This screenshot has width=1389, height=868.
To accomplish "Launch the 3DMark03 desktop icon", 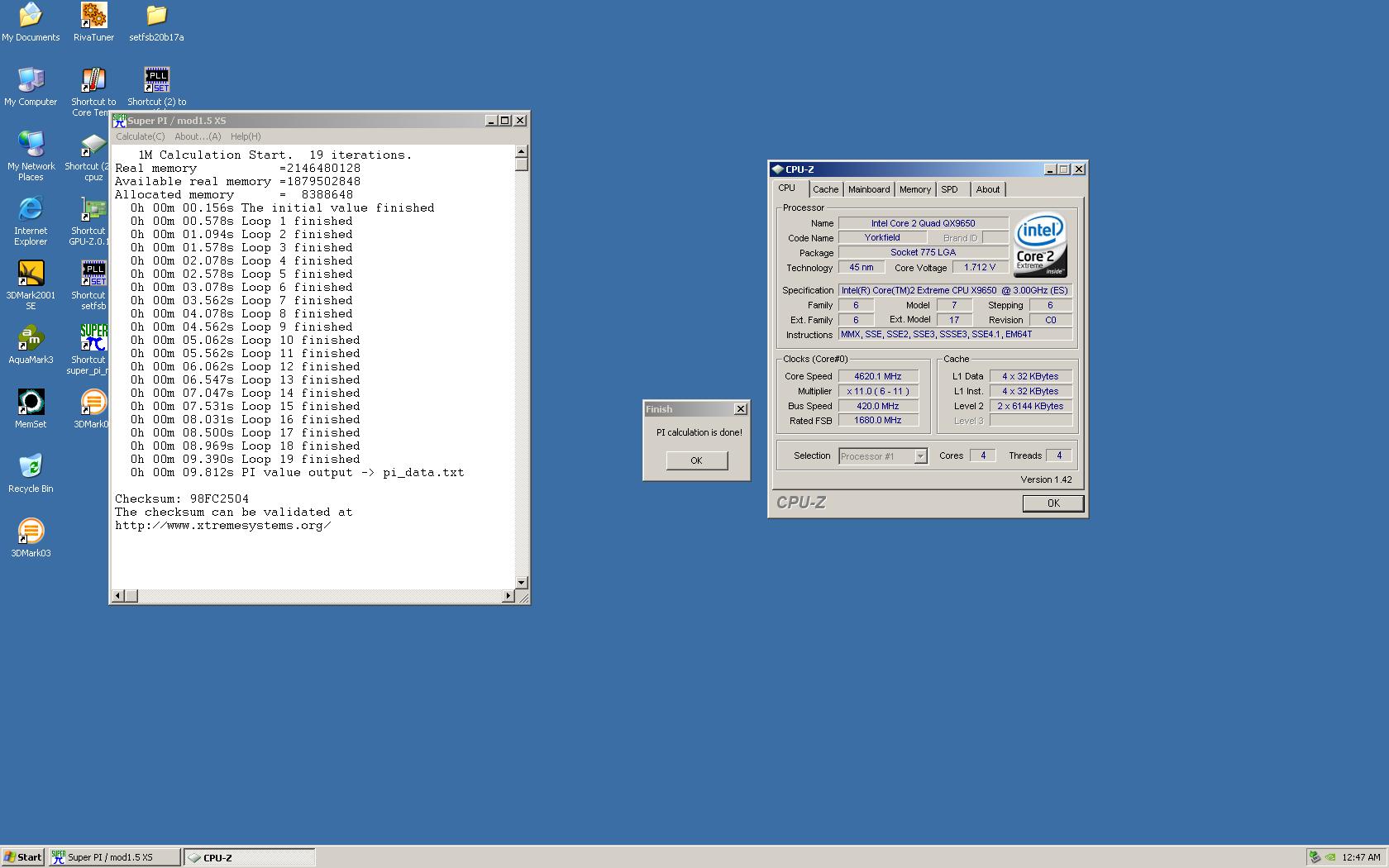I will click(31, 538).
